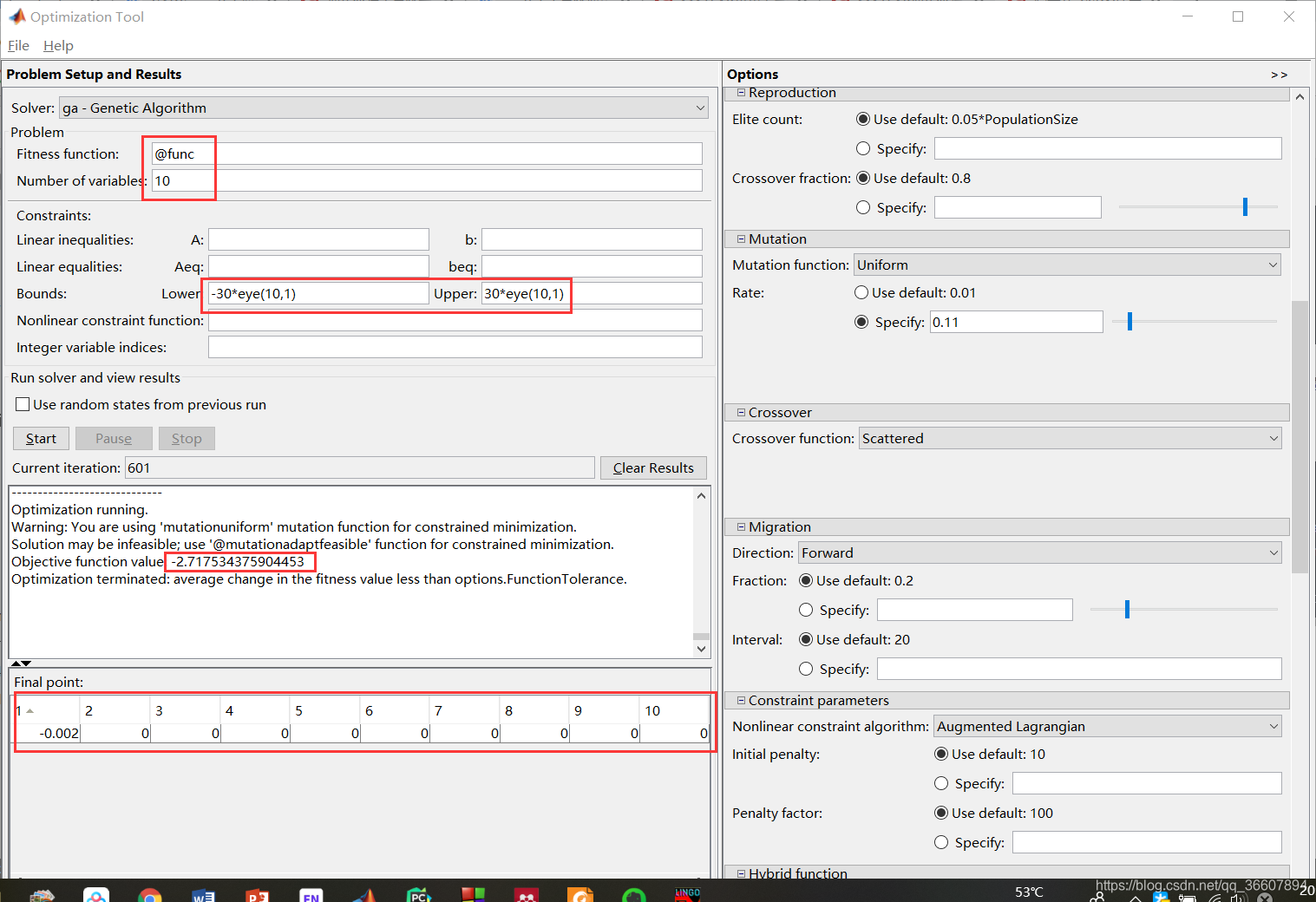Select Penalty factor use default 100
This screenshot has height=902, width=1316.
[941, 813]
